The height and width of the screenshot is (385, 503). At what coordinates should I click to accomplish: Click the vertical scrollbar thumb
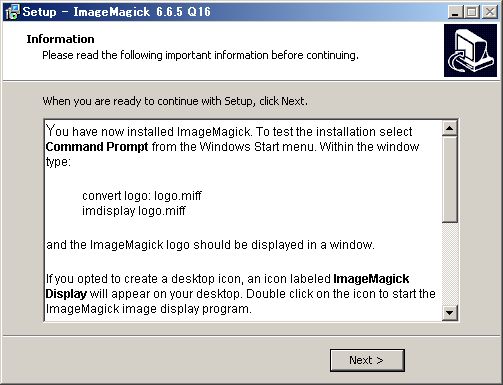tap(449, 179)
